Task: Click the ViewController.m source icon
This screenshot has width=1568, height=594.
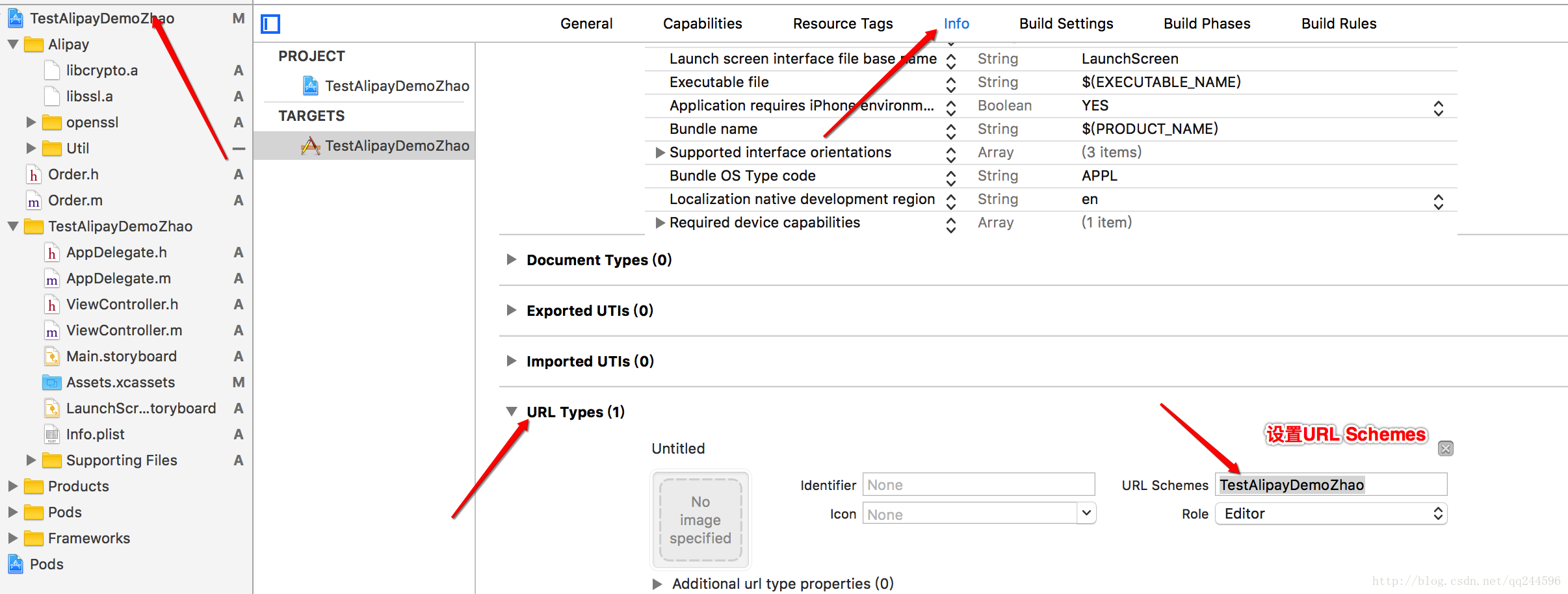Action: click(x=52, y=330)
